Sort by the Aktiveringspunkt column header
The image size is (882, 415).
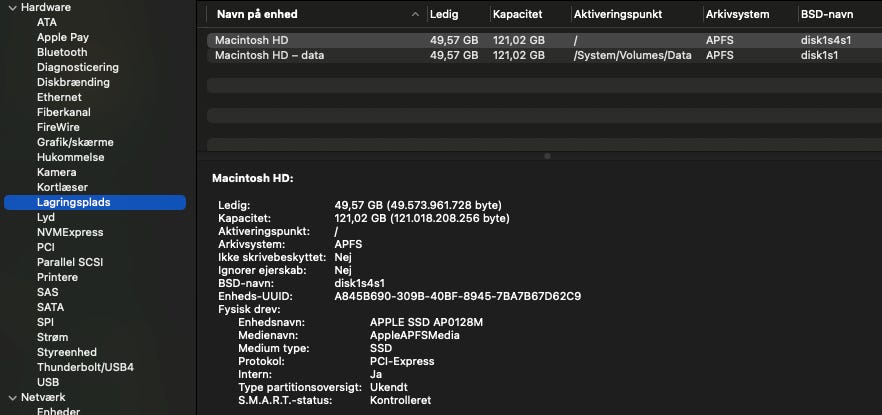[x=618, y=15]
